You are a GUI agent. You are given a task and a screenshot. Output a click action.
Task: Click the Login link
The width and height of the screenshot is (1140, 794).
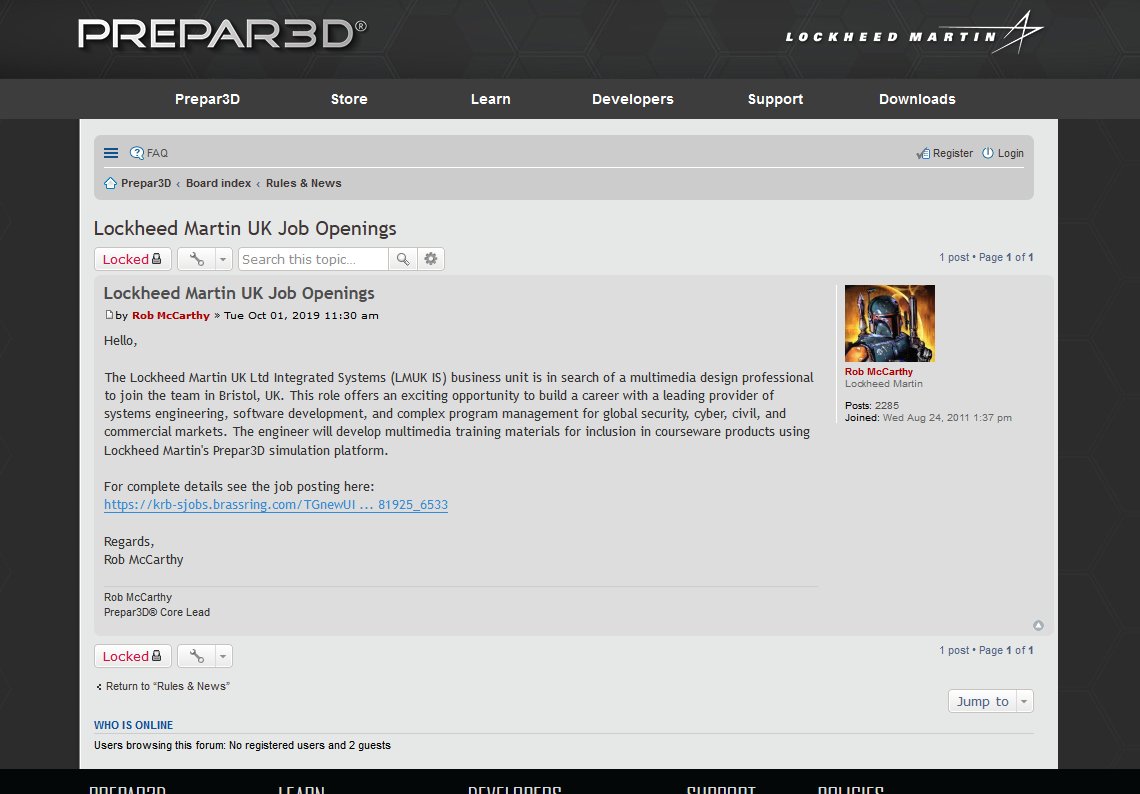[1010, 153]
